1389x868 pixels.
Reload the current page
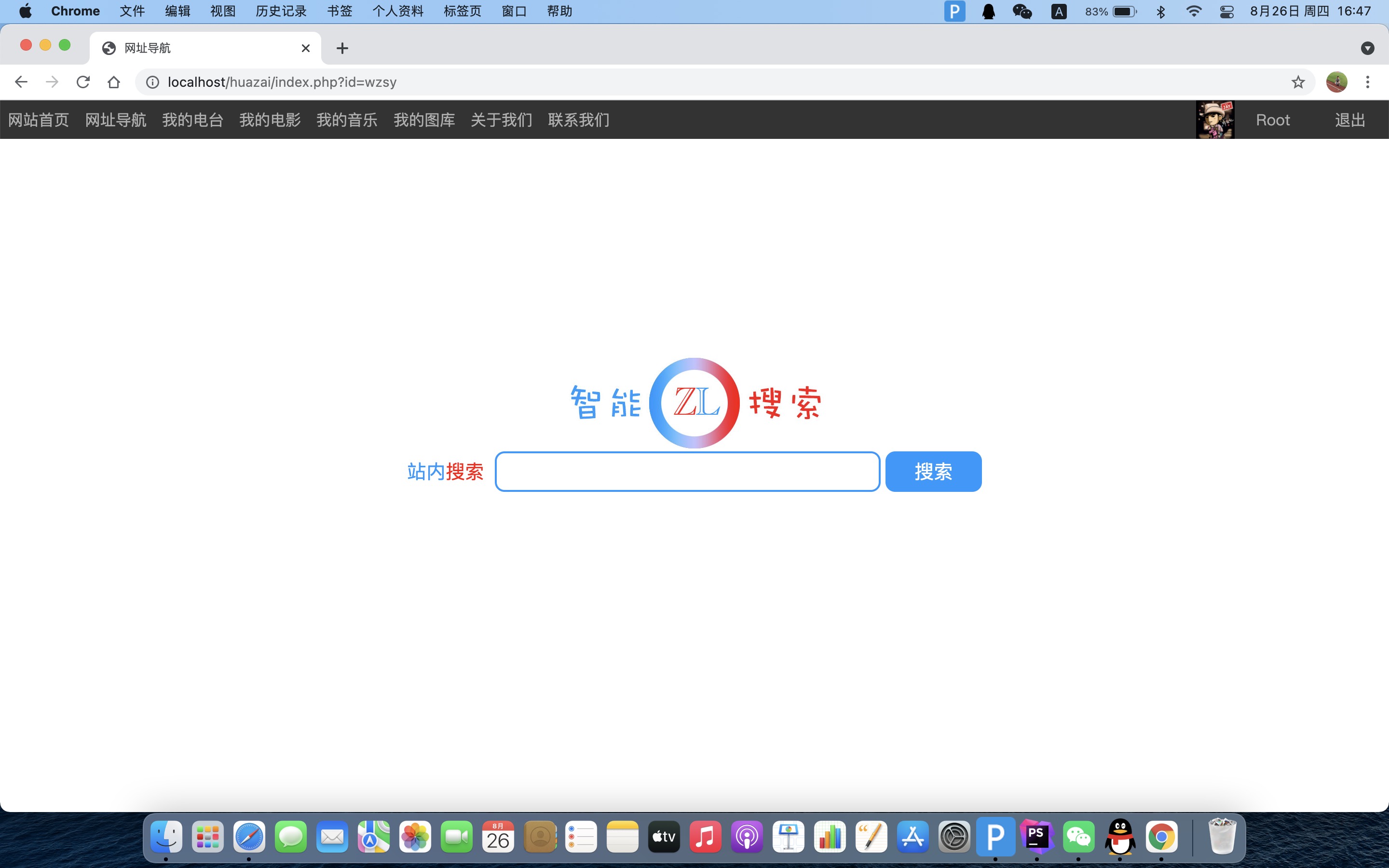[83, 81]
